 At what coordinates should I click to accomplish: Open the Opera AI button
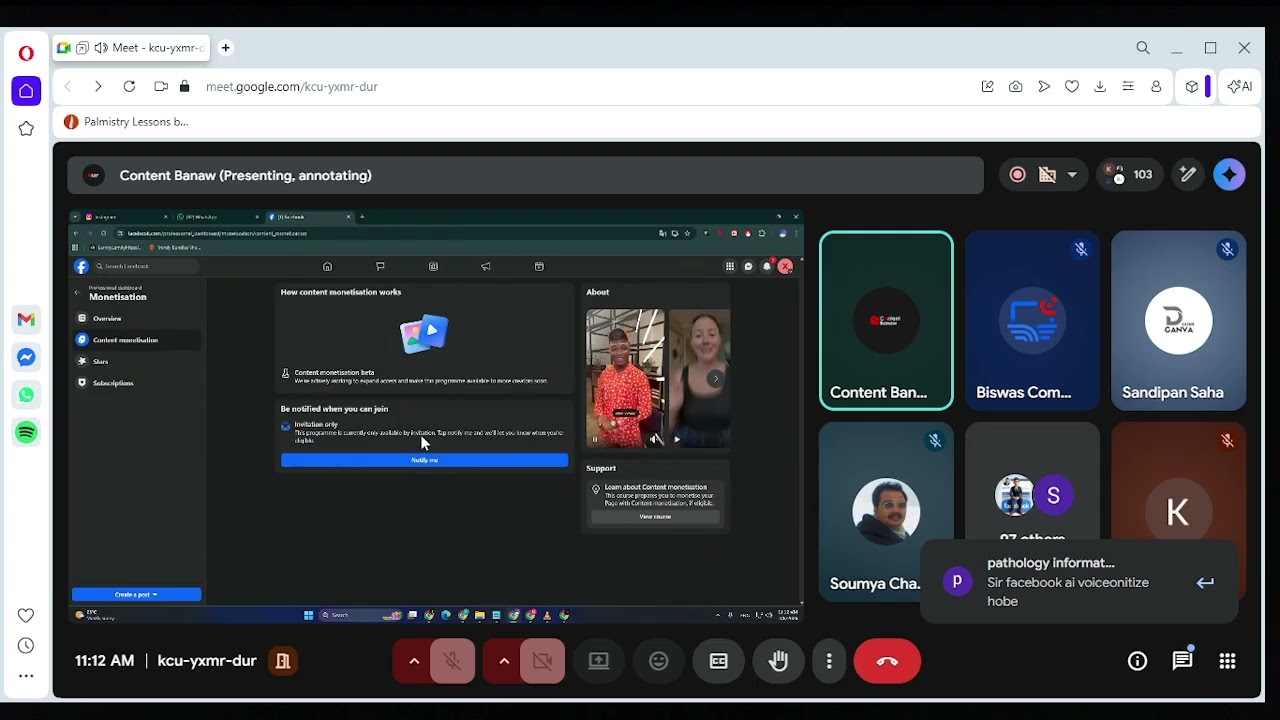click(x=1240, y=87)
